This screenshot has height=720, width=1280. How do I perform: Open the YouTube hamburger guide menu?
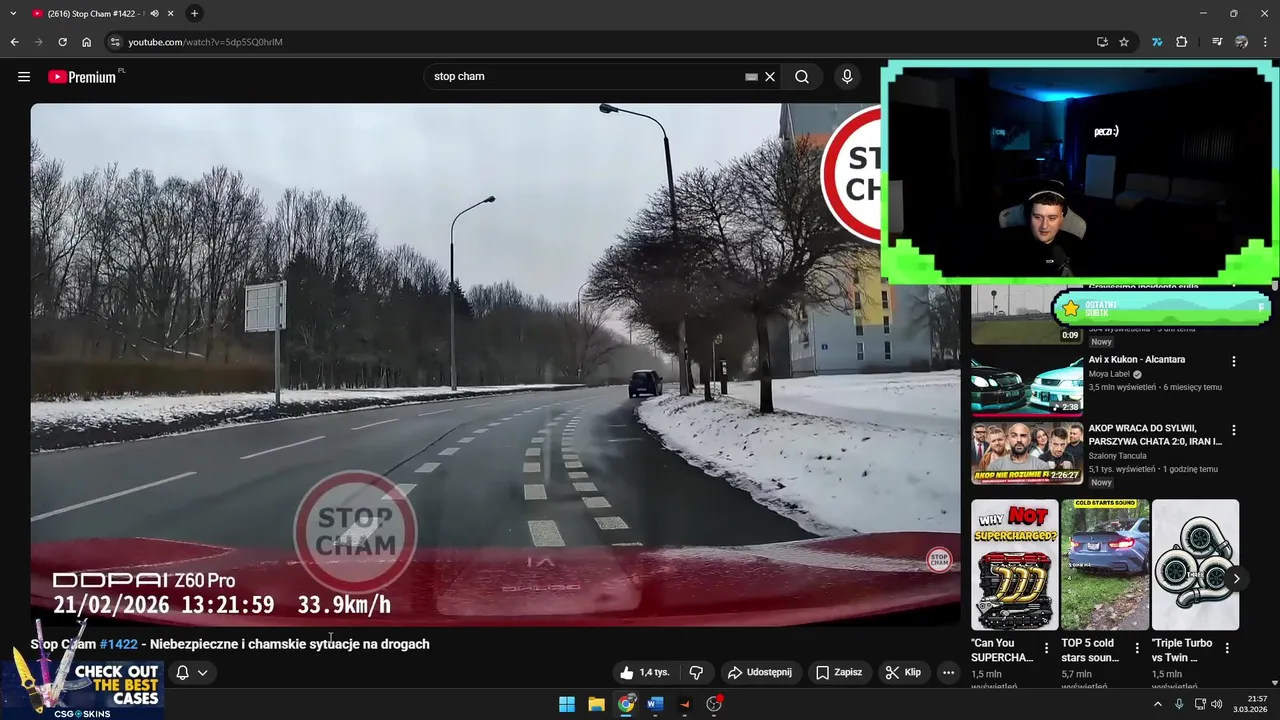pos(24,77)
